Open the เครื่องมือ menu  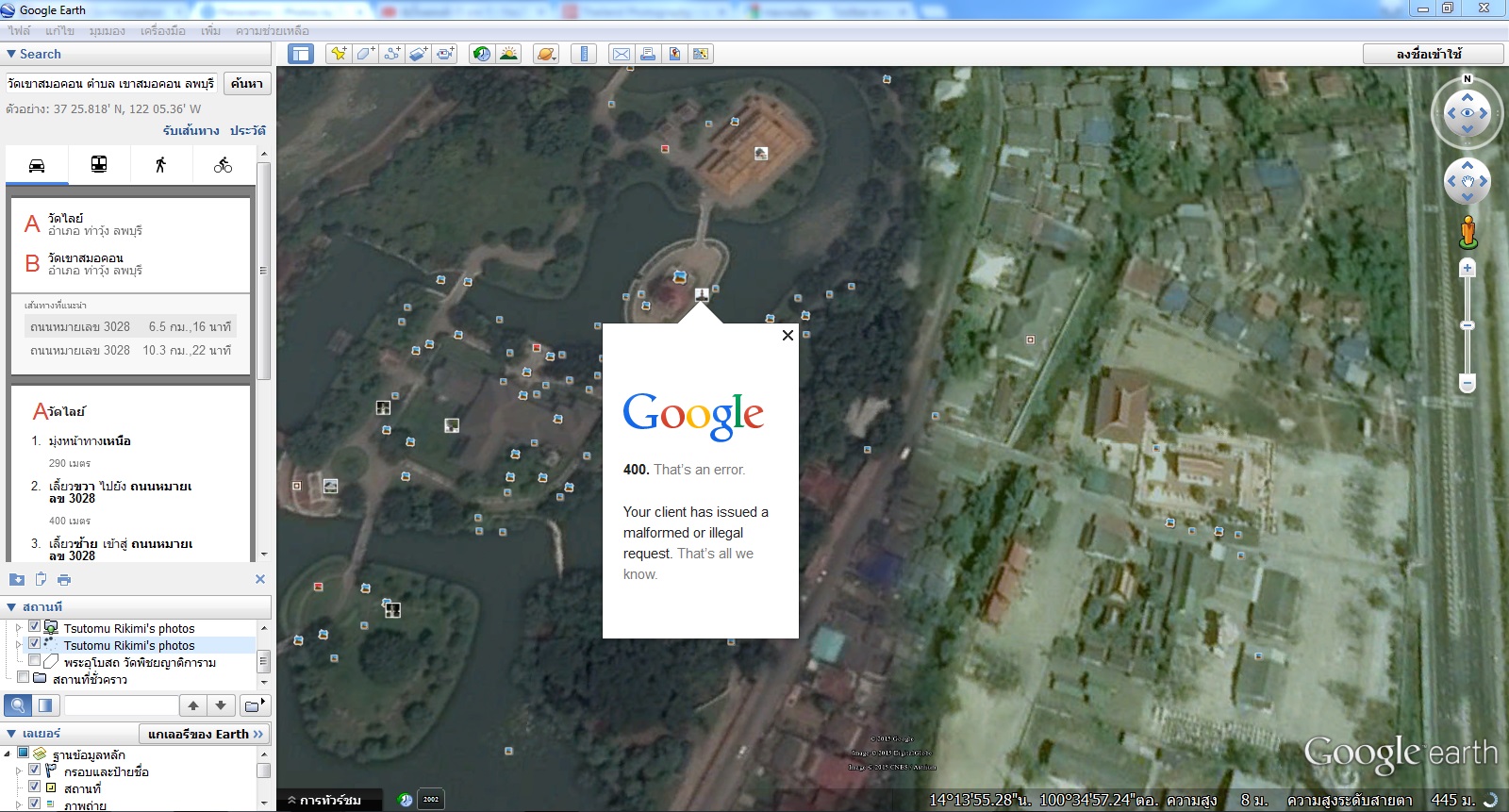[x=162, y=31]
